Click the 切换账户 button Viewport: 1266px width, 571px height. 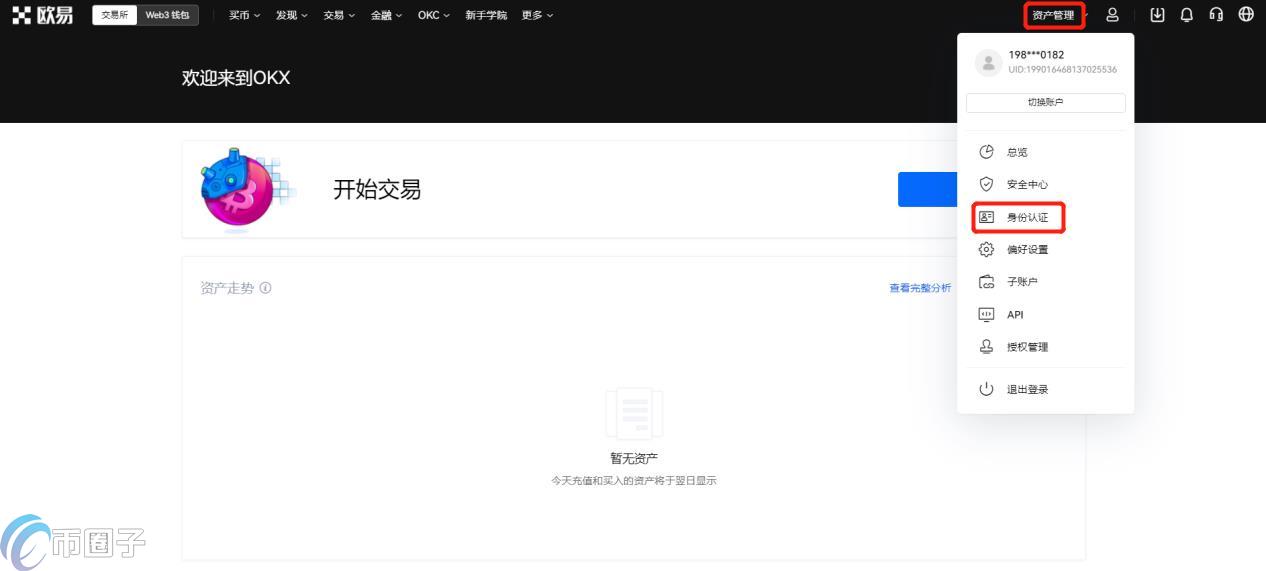[x=1045, y=102]
